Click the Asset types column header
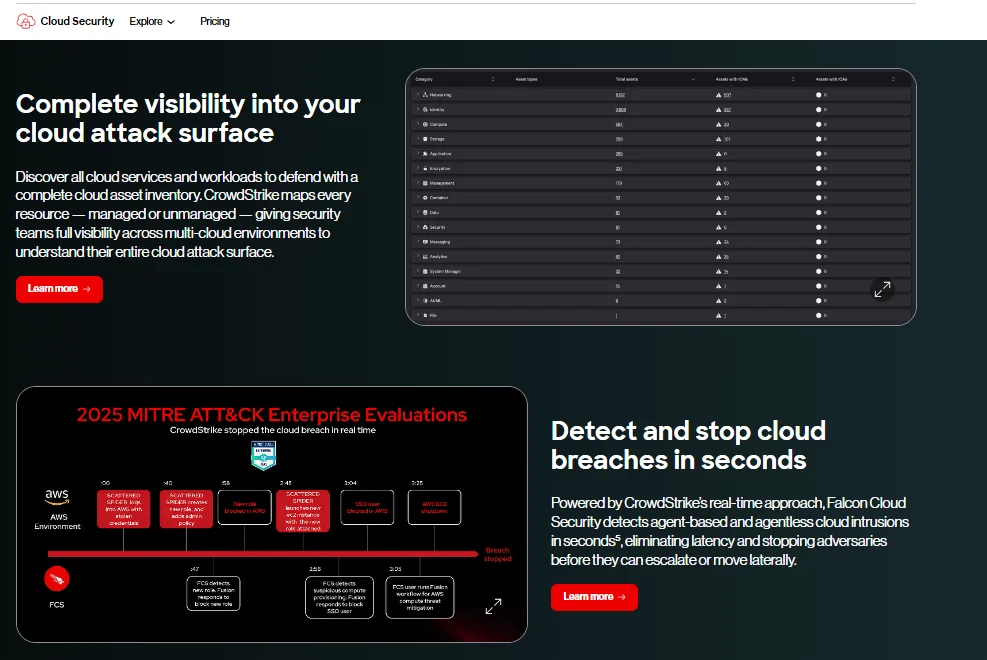 526,79
